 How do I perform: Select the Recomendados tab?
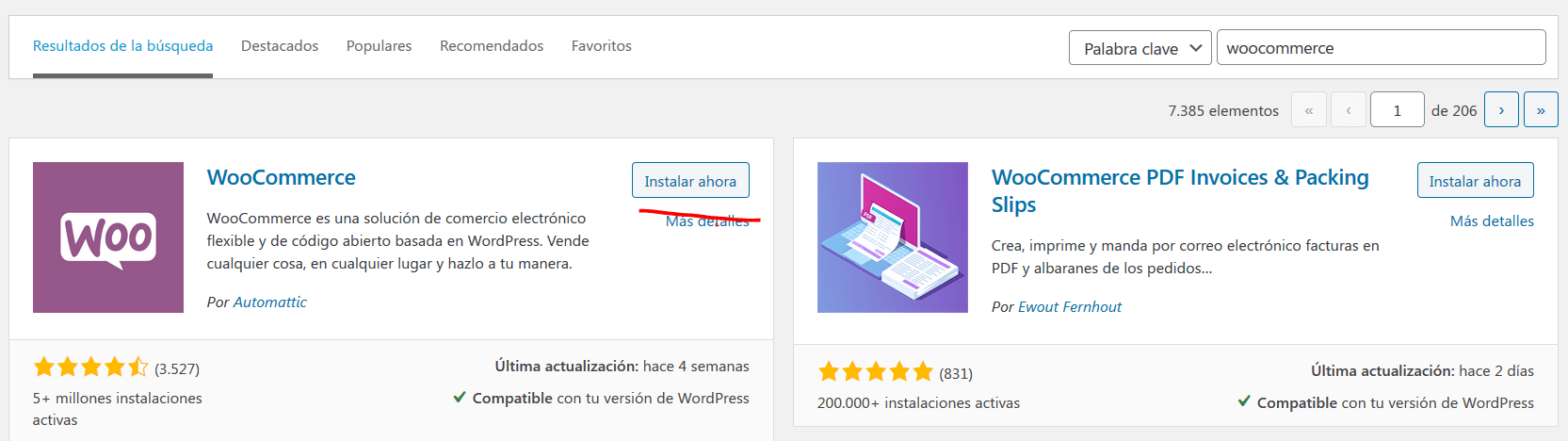pyautogui.click(x=492, y=45)
